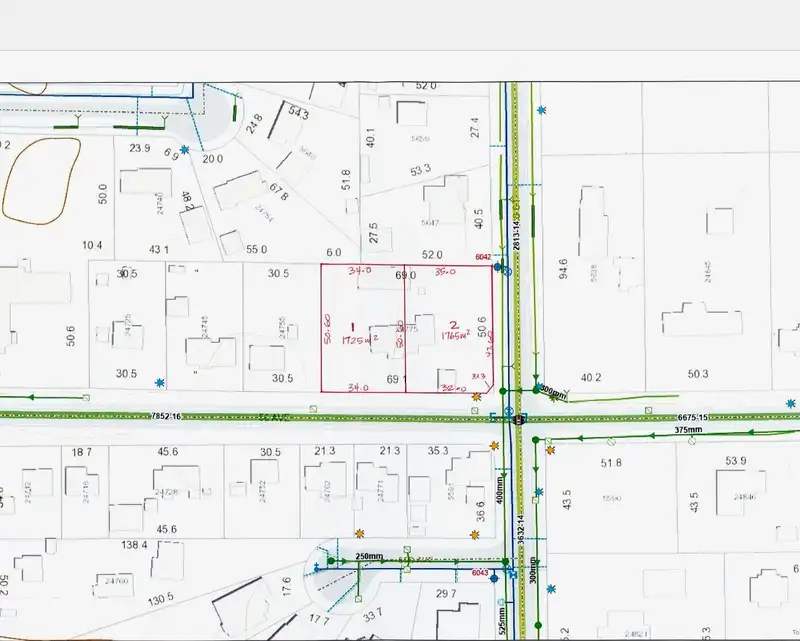Image resolution: width=800 pixels, height=641 pixels.
Task: Click the vertical 400mm pipe label
Action: pos(499,489)
